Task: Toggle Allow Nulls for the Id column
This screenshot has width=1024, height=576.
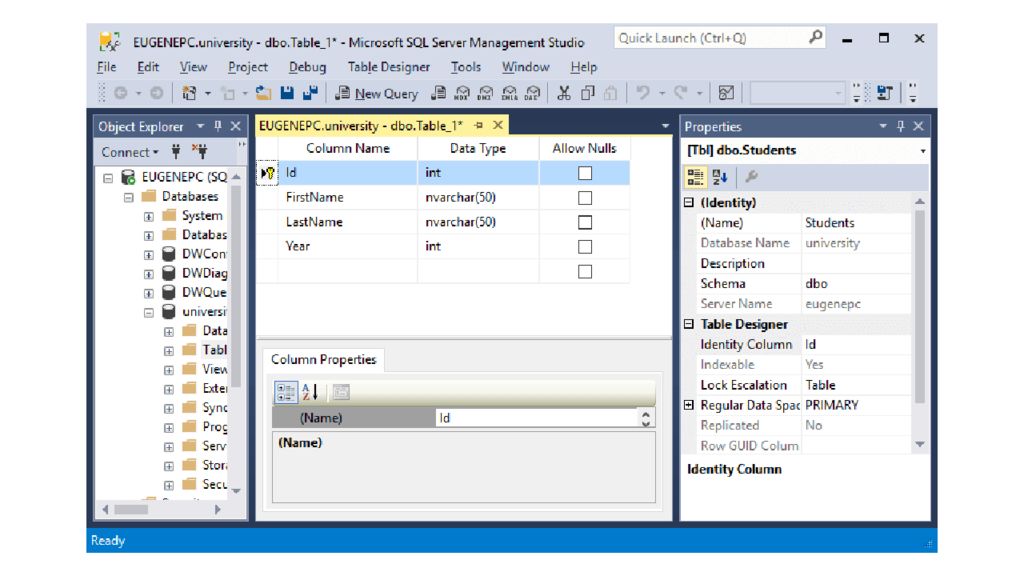Action: 585,173
